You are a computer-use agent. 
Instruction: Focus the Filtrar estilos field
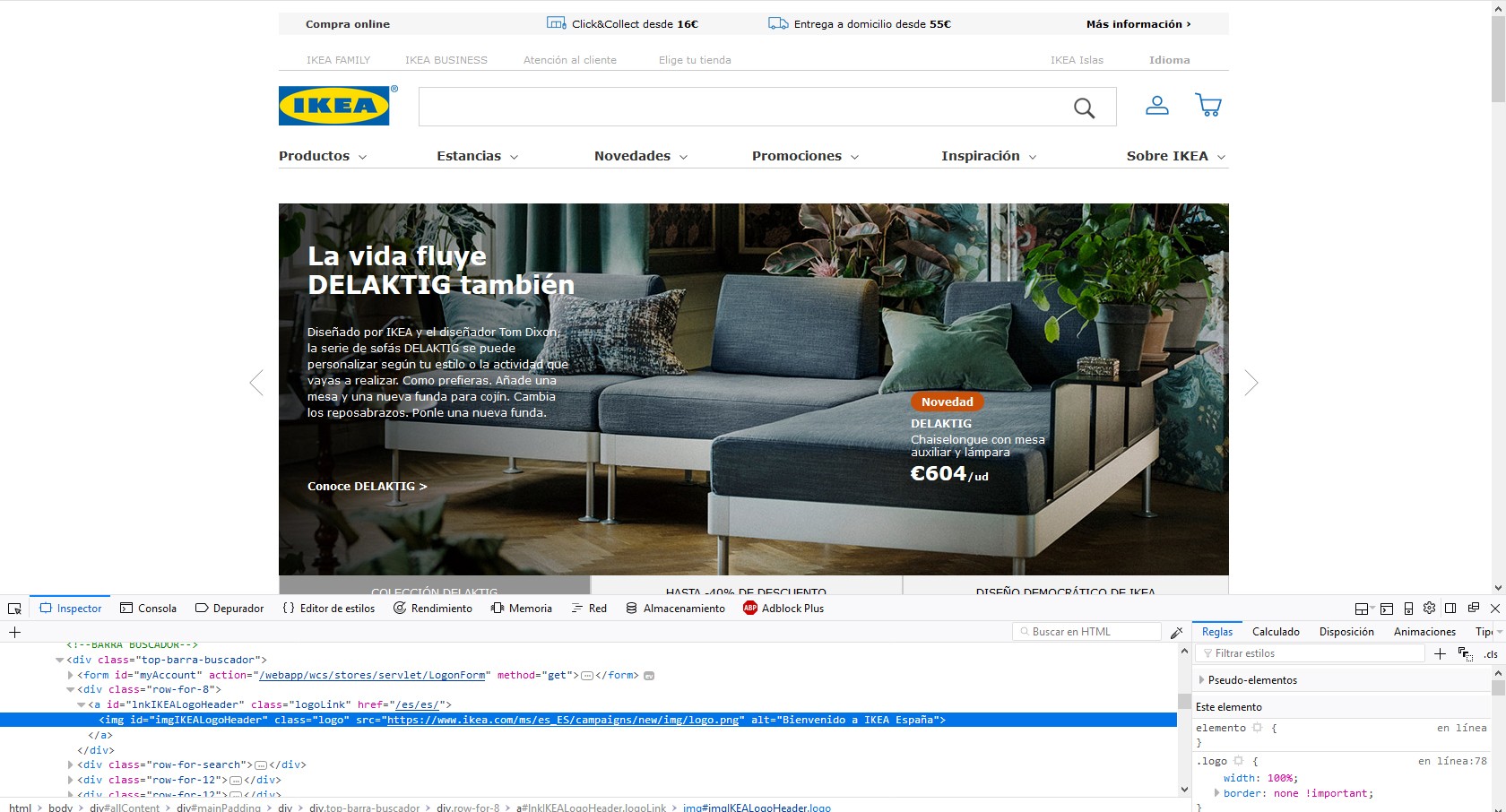pos(1311,653)
